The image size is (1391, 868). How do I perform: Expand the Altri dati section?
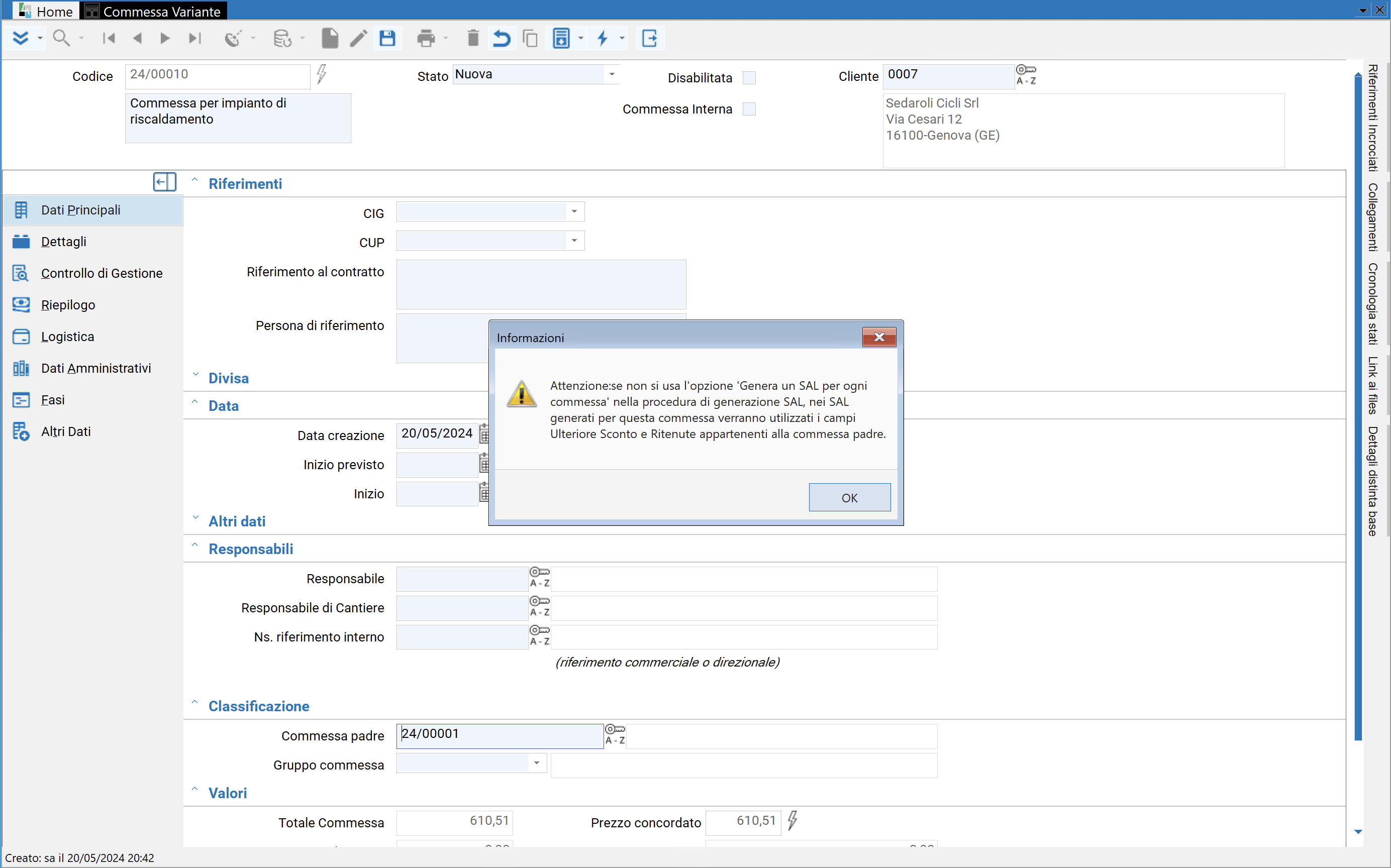click(x=195, y=518)
